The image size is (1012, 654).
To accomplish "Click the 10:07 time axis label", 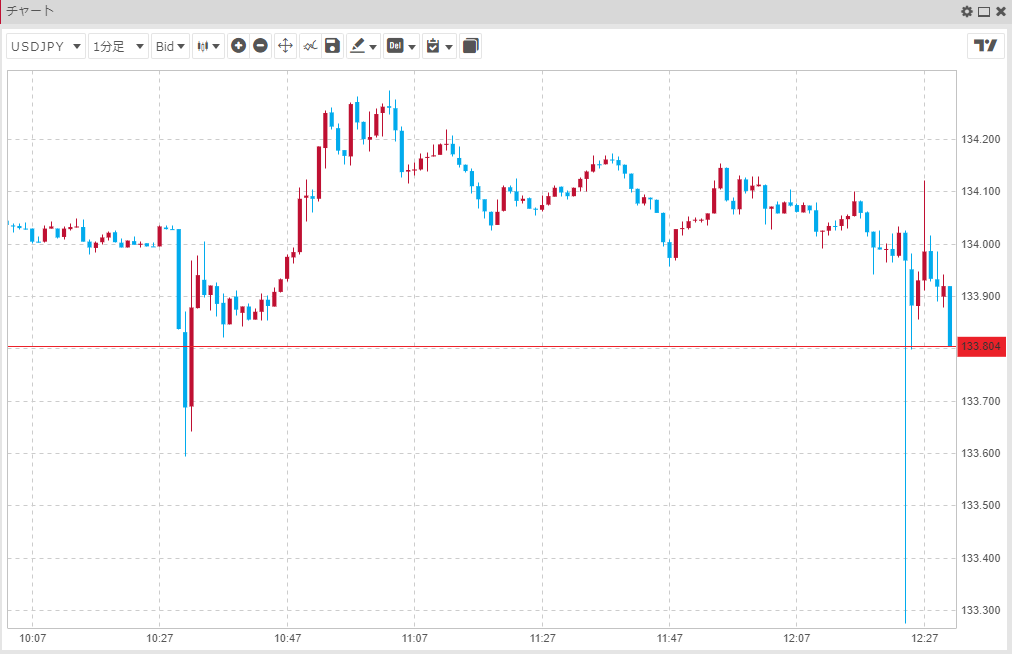I will coord(33,639).
